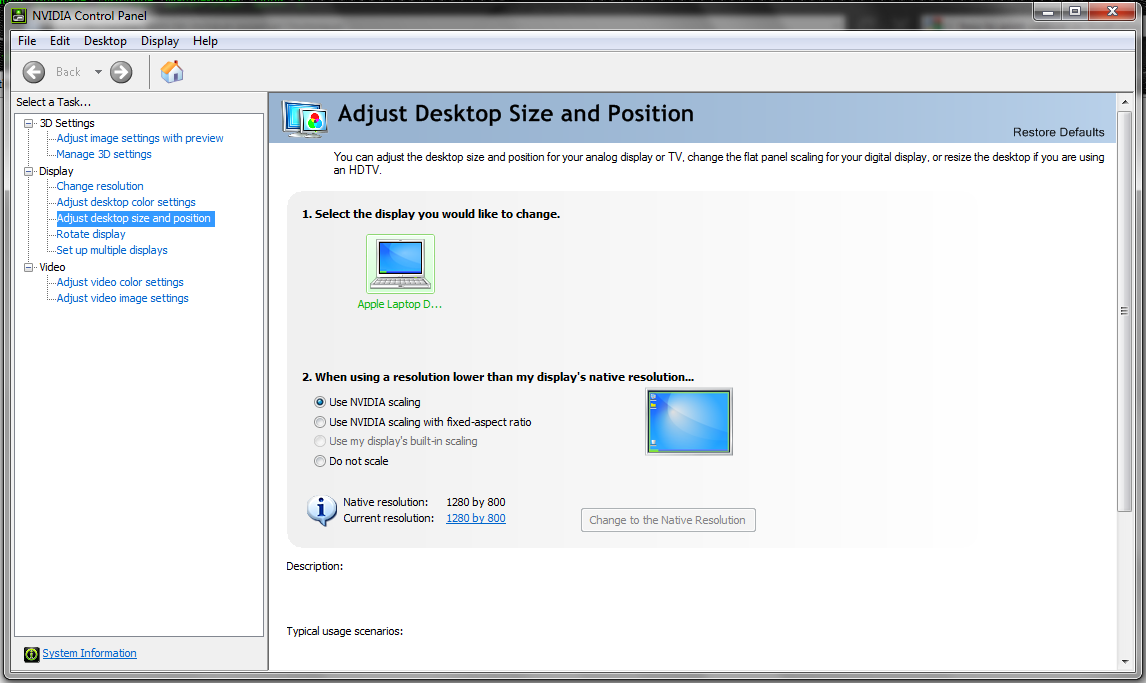This screenshot has width=1146, height=683.
Task: Click the scrollbar up arrow
Action: click(1125, 102)
